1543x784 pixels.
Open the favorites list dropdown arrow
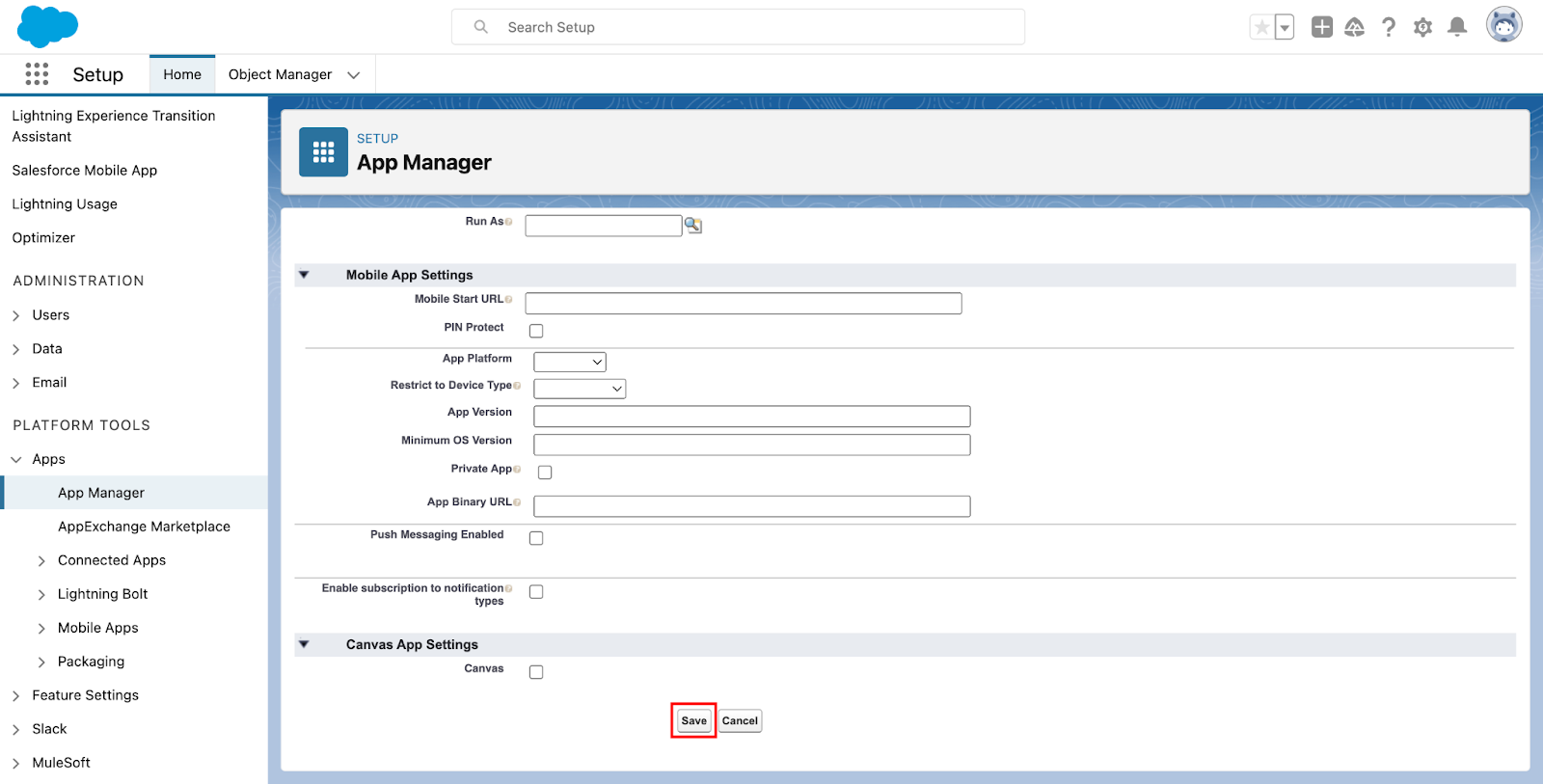point(1285,27)
